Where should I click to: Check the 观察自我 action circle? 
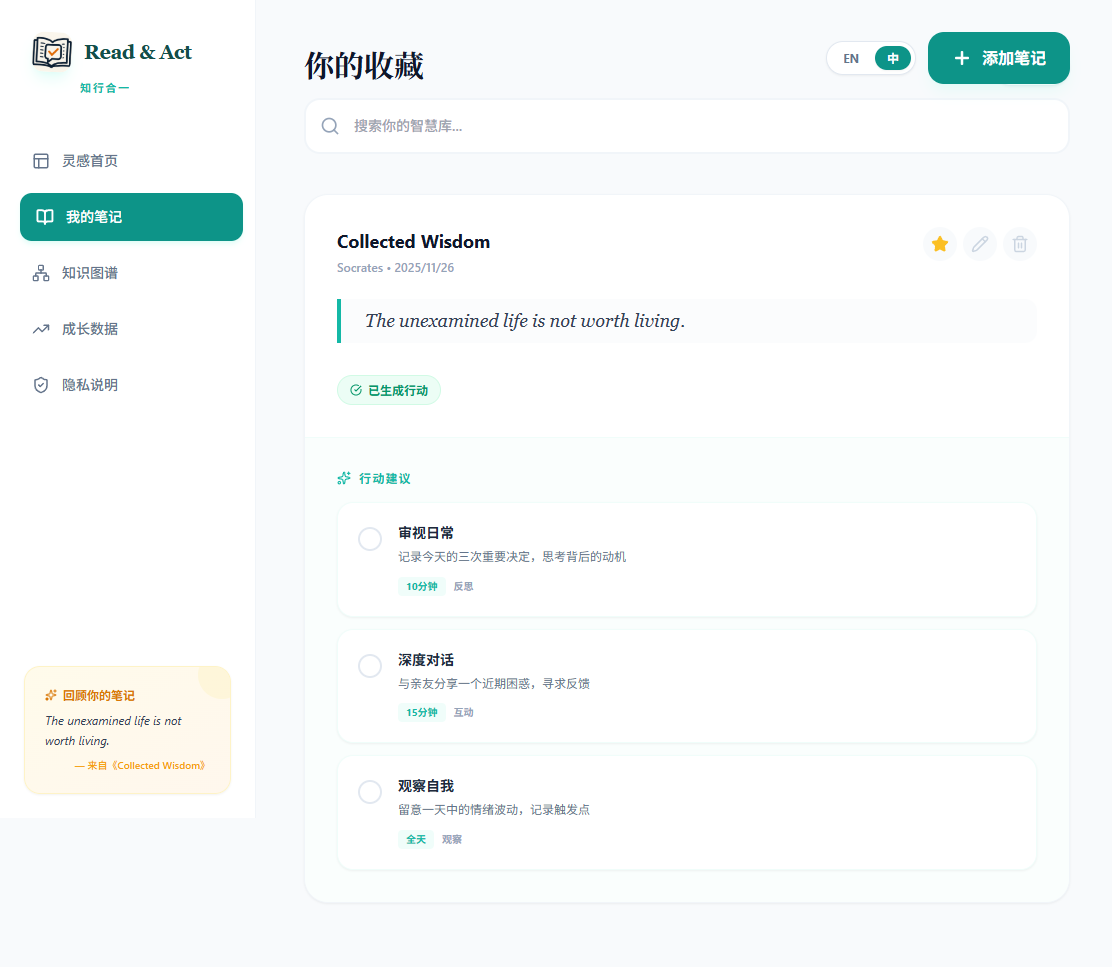coord(370,792)
